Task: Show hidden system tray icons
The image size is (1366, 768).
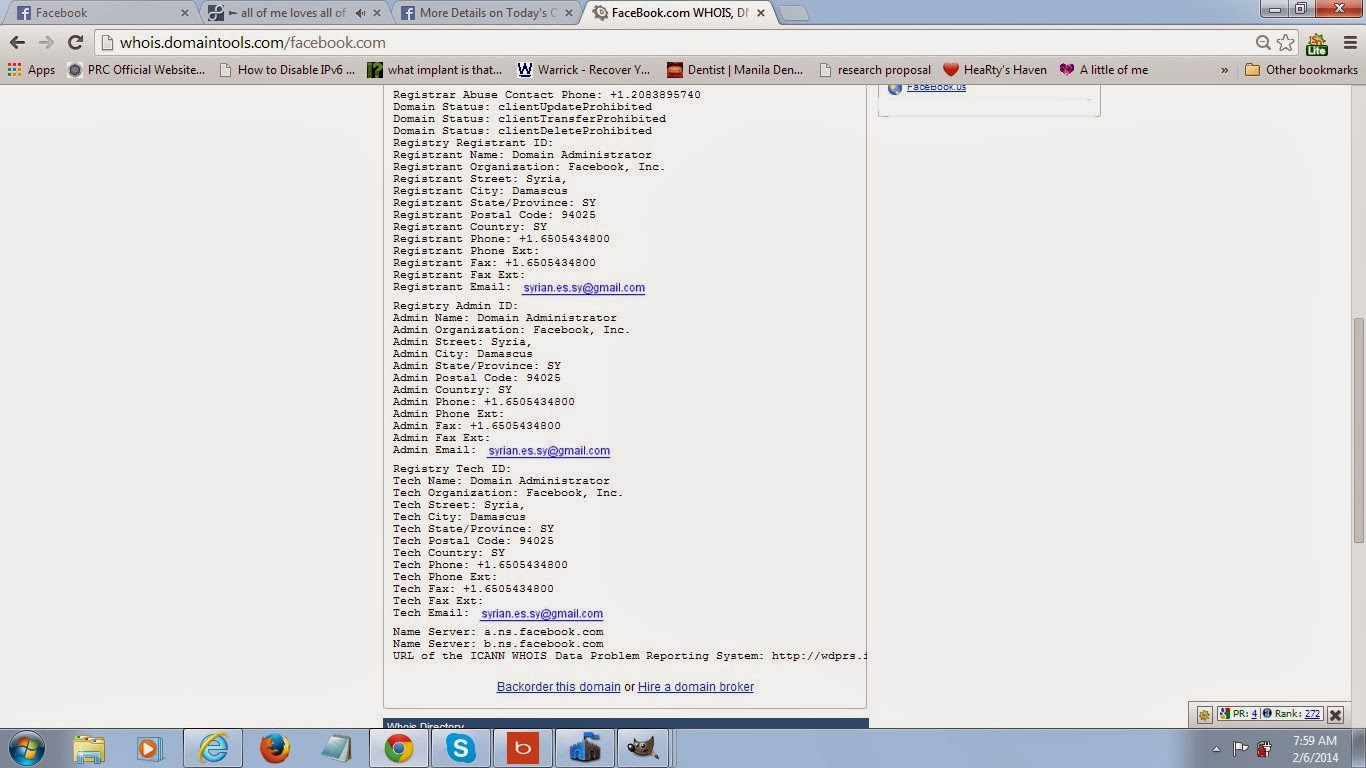Action: pos(1216,748)
